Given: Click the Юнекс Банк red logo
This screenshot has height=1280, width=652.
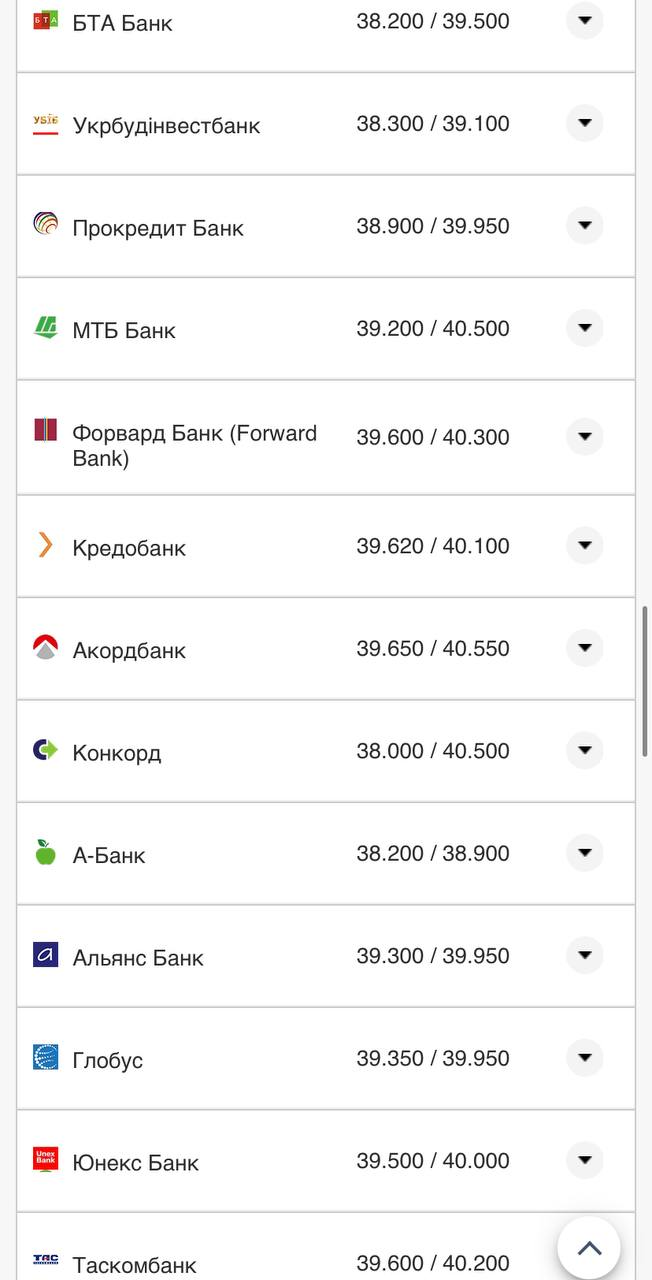Looking at the screenshot, I should pyautogui.click(x=46, y=1160).
